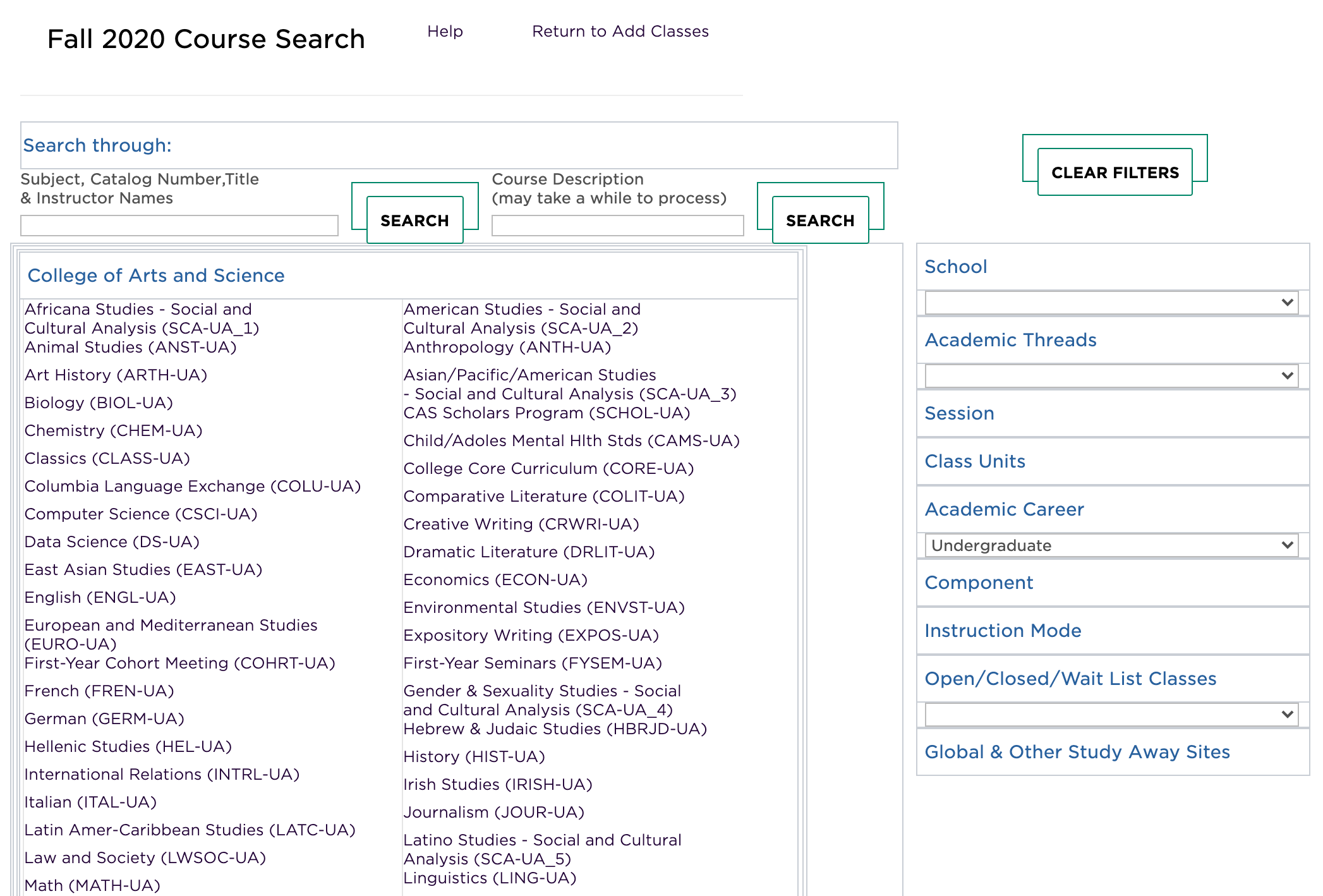Select Dramatic Literature (DRLIT-UA)
This screenshot has height=896, width=1323.
pos(529,552)
